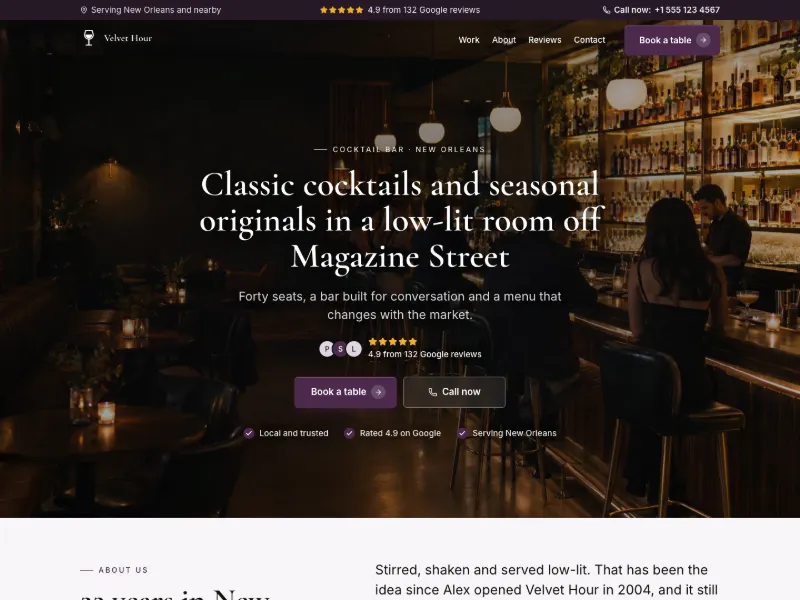Click the gold stars above hero review count
The image size is (800, 600).
pyautogui.click(x=393, y=342)
